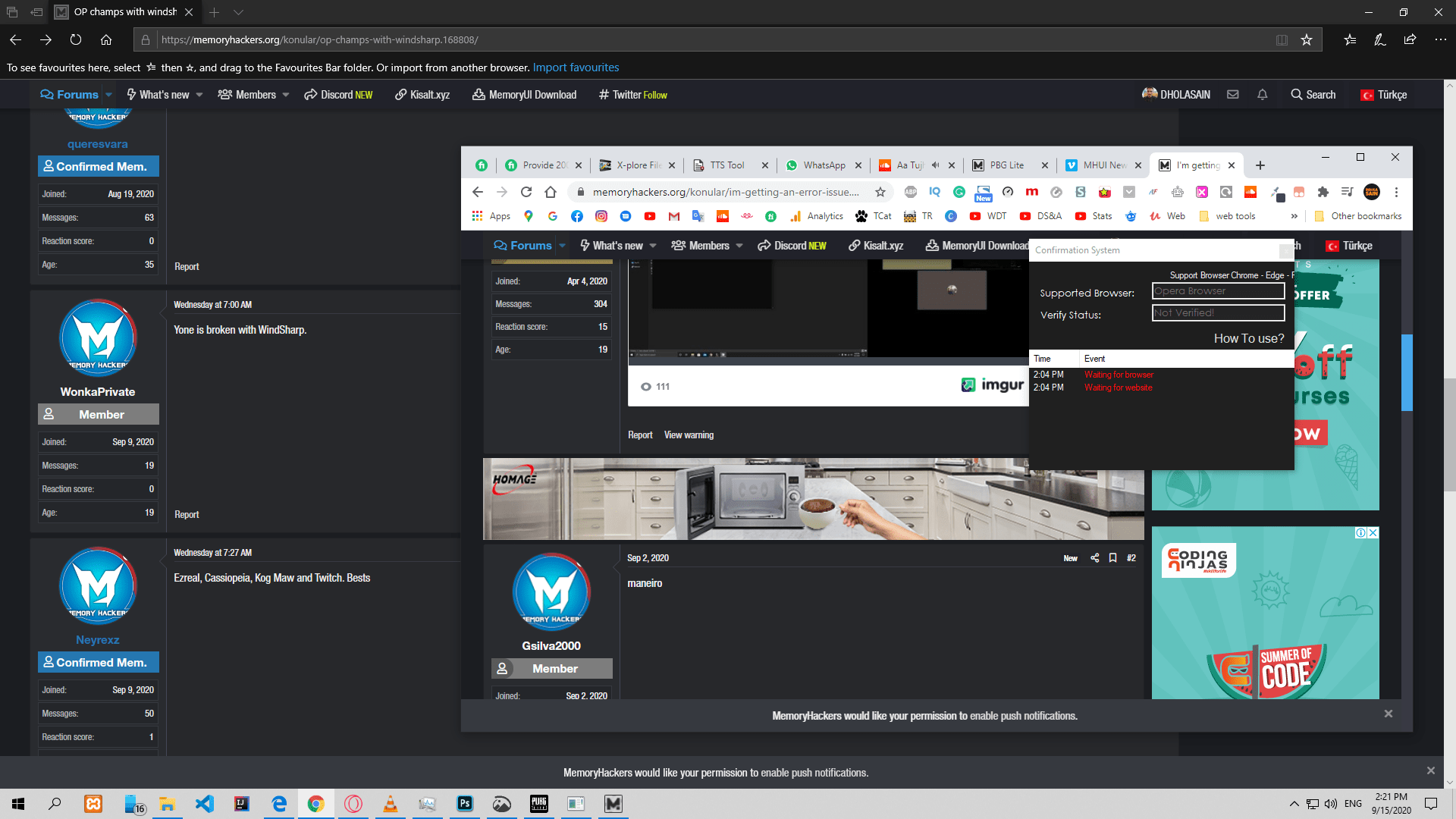Image resolution: width=1456 pixels, height=819 pixels.
Task: Expand the Members dropdown arrow
Action: [x=286, y=95]
